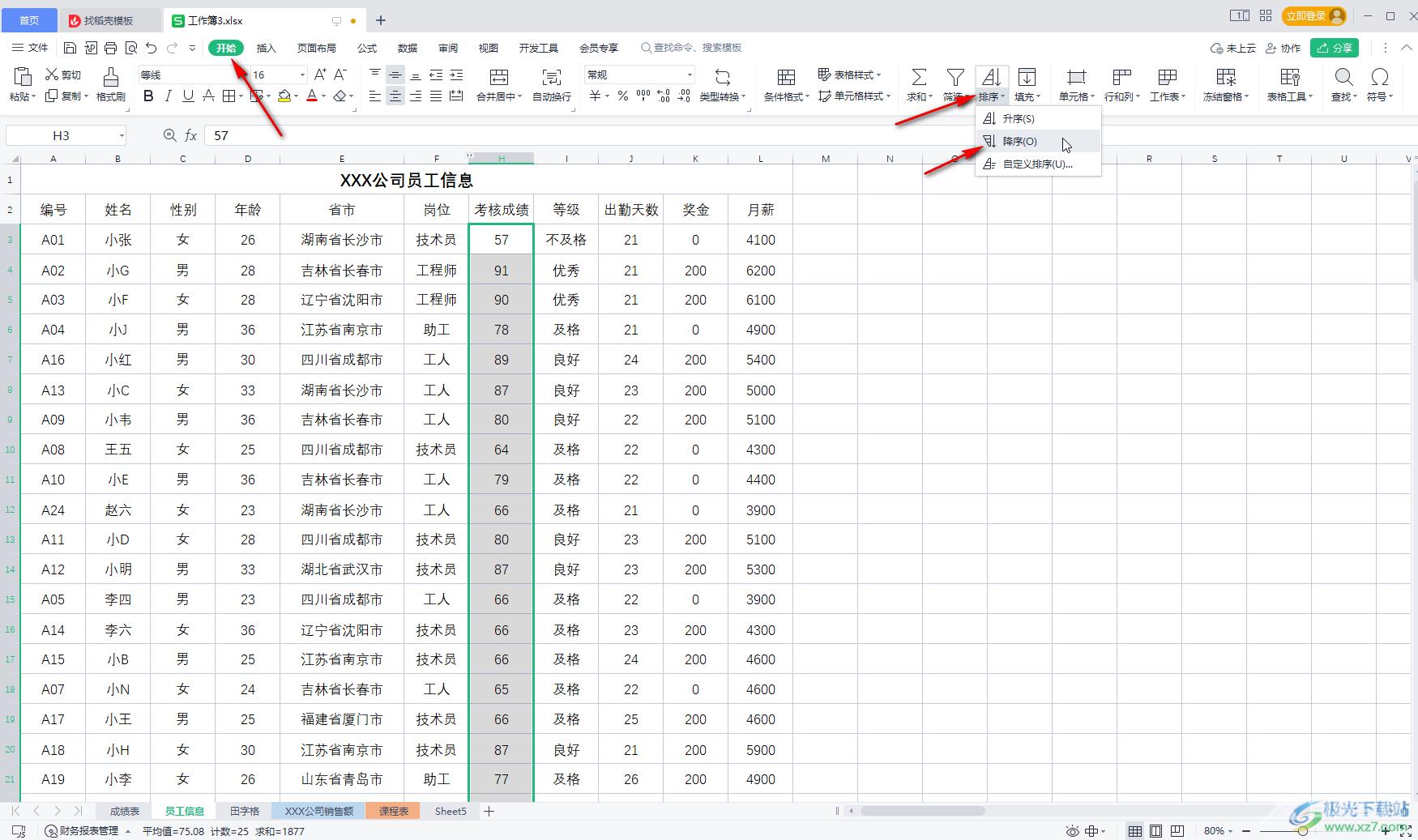Open the number format dropdown (常规)
This screenshot has width=1418, height=840.
[690, 75]
